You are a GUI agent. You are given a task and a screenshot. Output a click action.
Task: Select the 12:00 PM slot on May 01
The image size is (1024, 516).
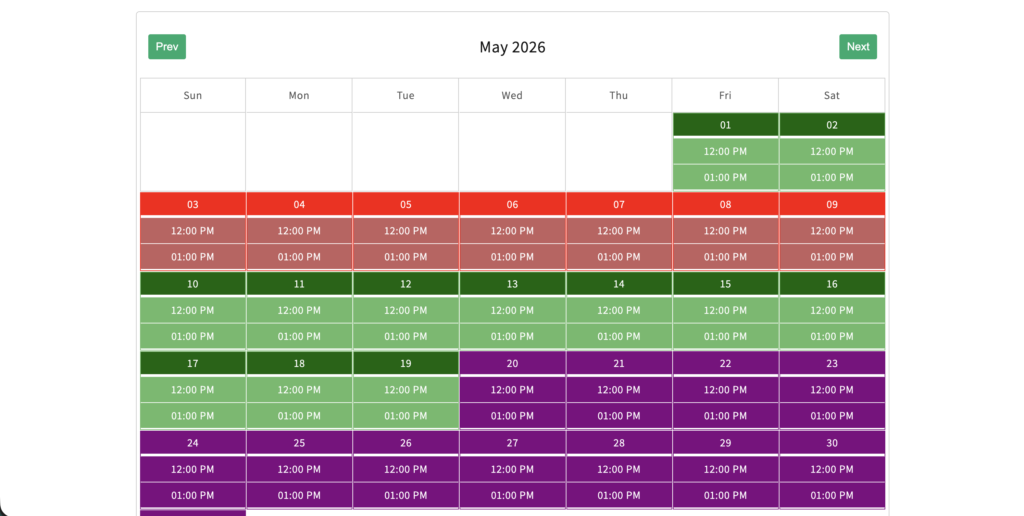click(x=725, y=151)
